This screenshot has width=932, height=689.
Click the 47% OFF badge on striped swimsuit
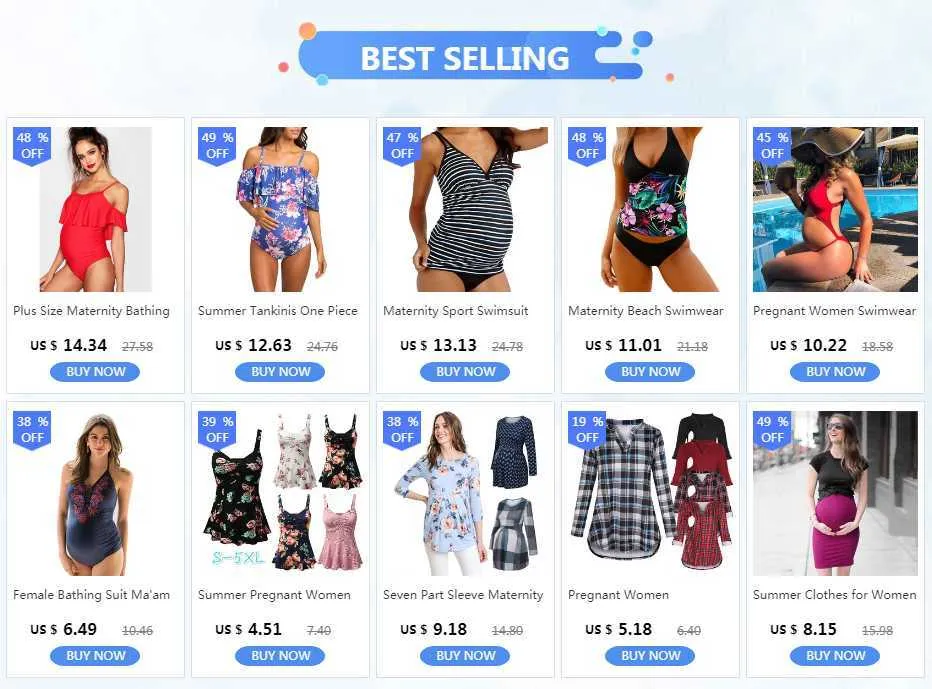[x=402, y=146]
